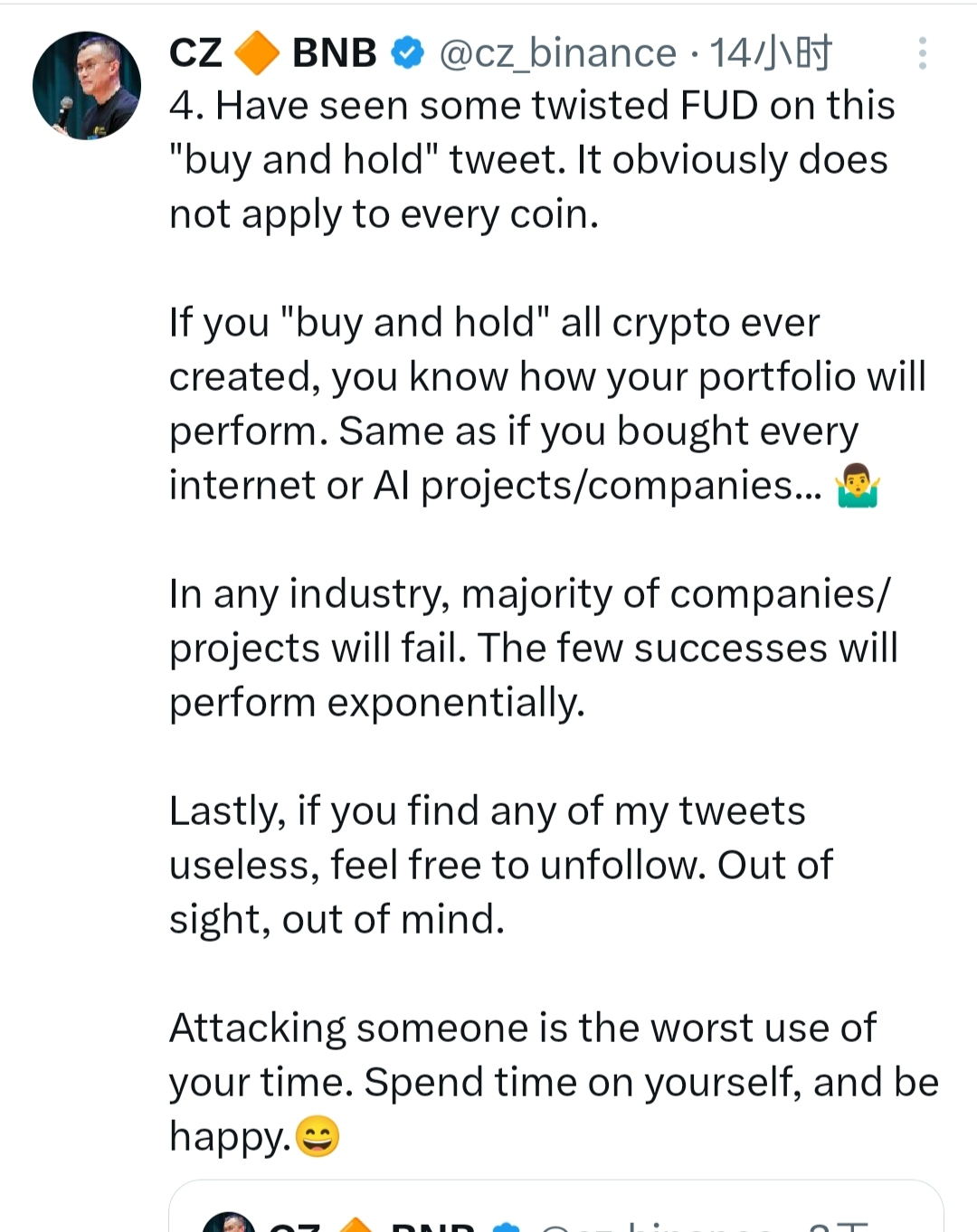Open the @cz_binance handle link
The image size is (977, 1232).
click(557, 53)
